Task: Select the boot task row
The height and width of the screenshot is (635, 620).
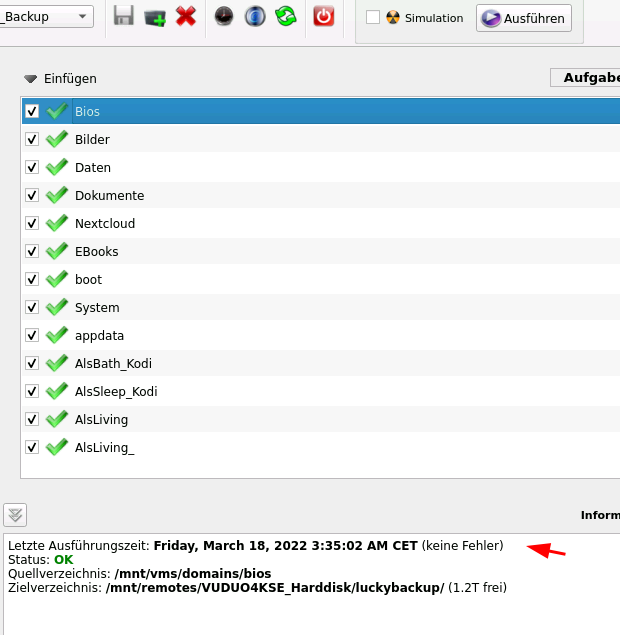Action: [x=321, y=279]
